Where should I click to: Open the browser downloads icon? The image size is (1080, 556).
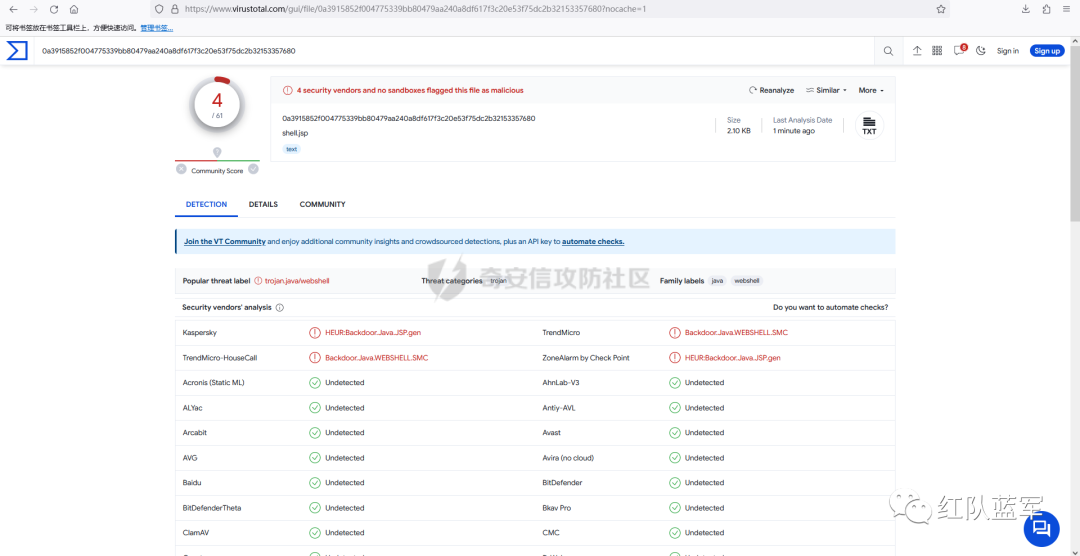(1026, 10)
